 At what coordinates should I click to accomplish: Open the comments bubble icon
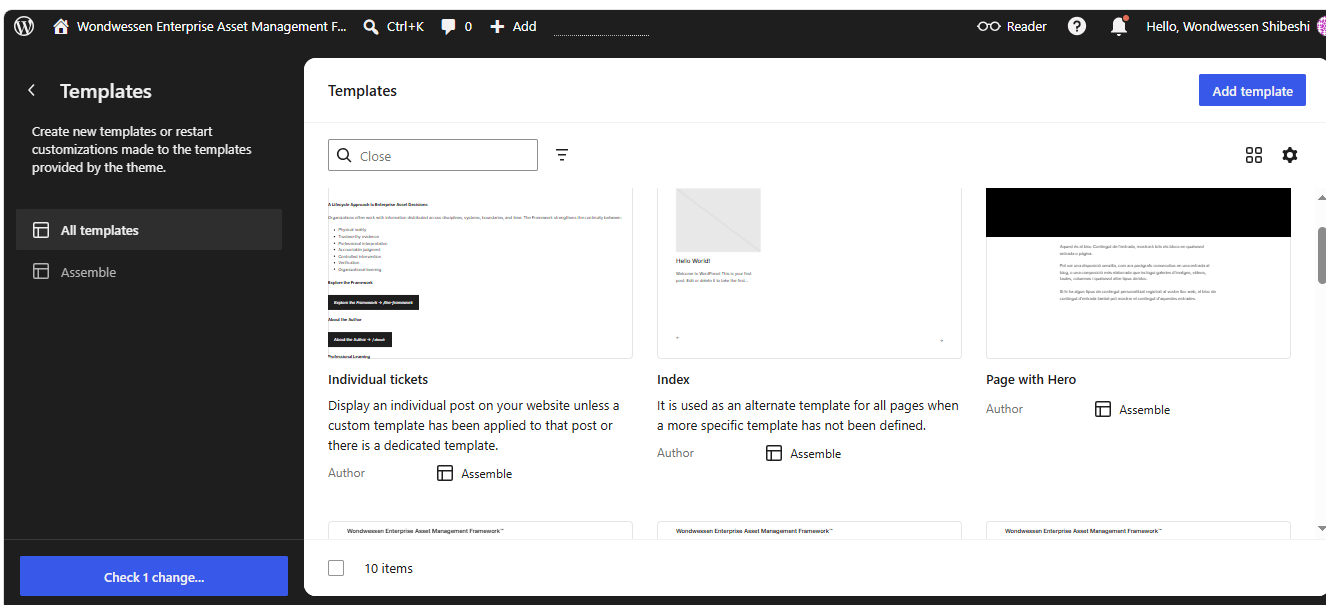pos(449,27)
